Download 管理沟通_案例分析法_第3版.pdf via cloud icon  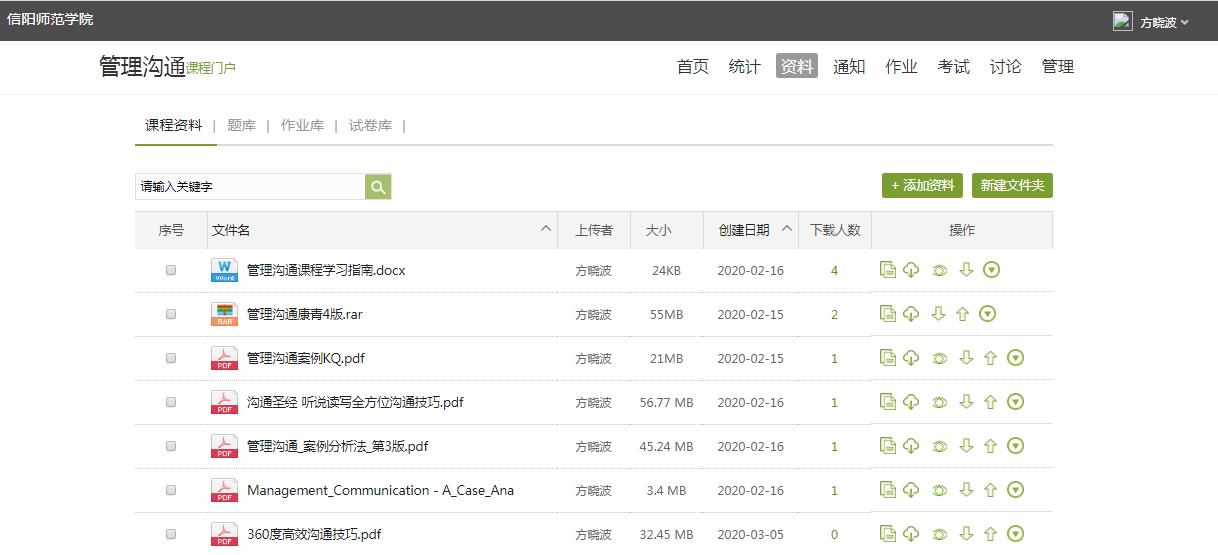911,446
